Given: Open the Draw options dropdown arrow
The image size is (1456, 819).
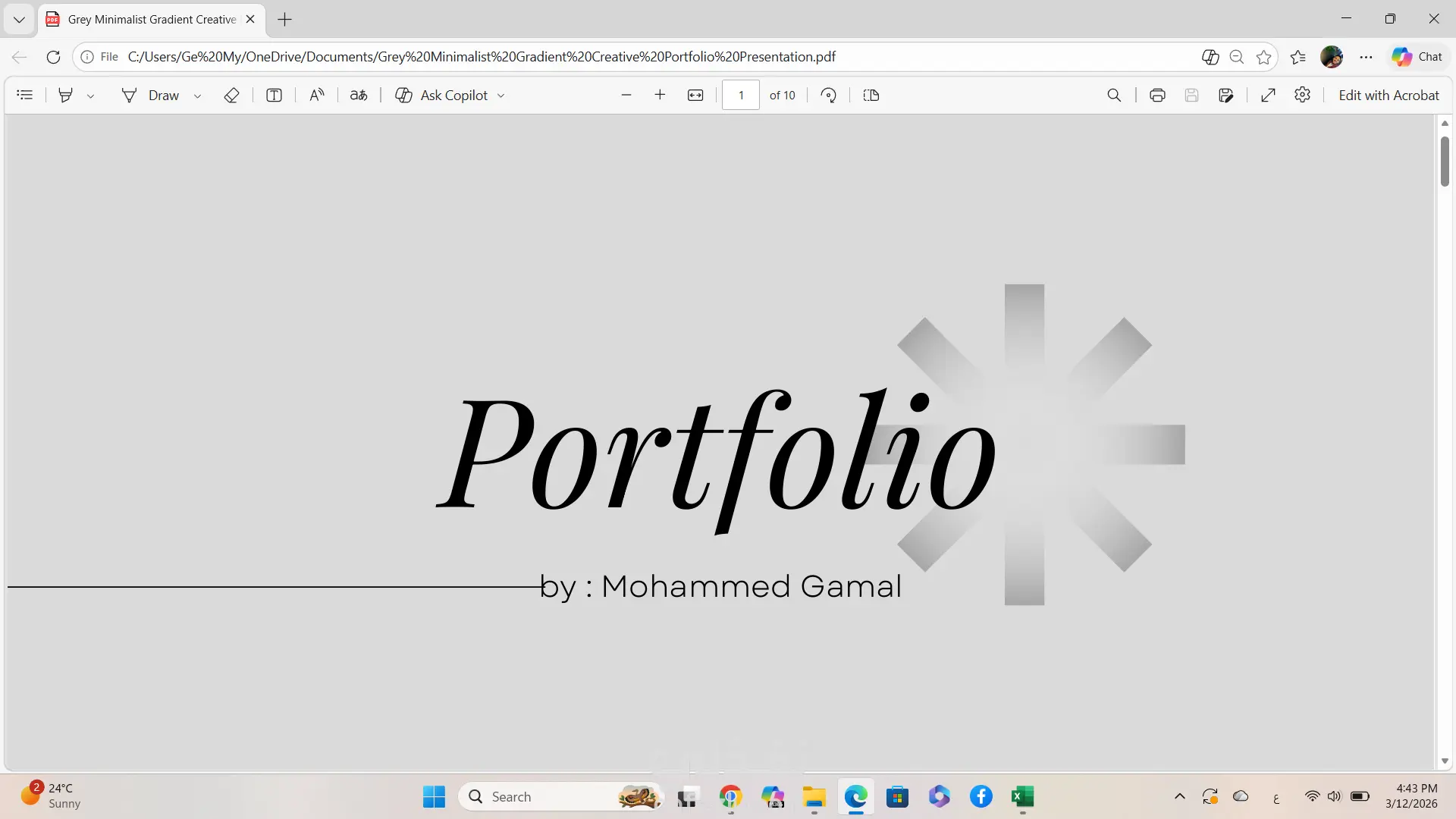Looking at the screenshot, I should 197,96.
